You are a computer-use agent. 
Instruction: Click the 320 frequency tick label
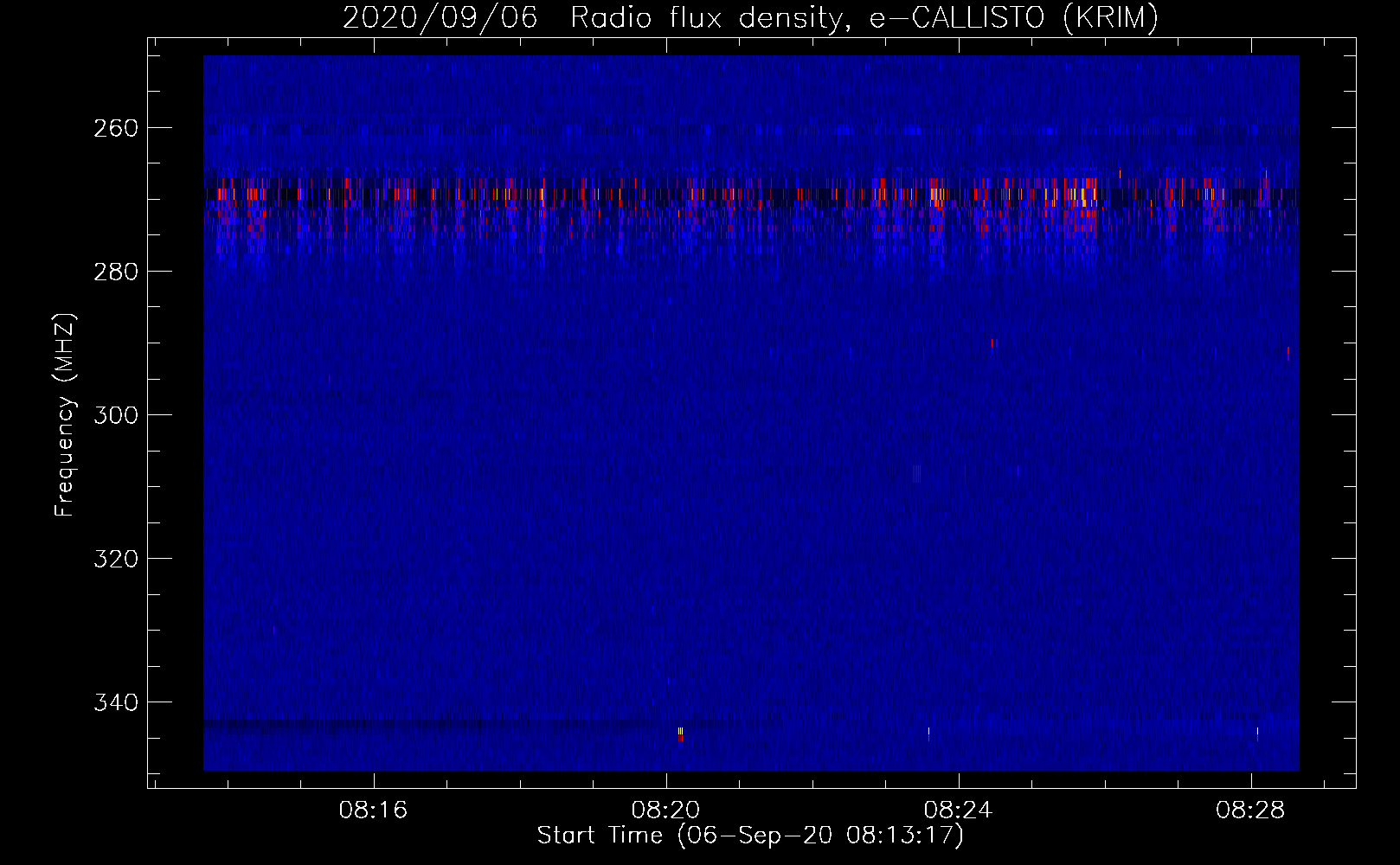(x=115, y=559)
